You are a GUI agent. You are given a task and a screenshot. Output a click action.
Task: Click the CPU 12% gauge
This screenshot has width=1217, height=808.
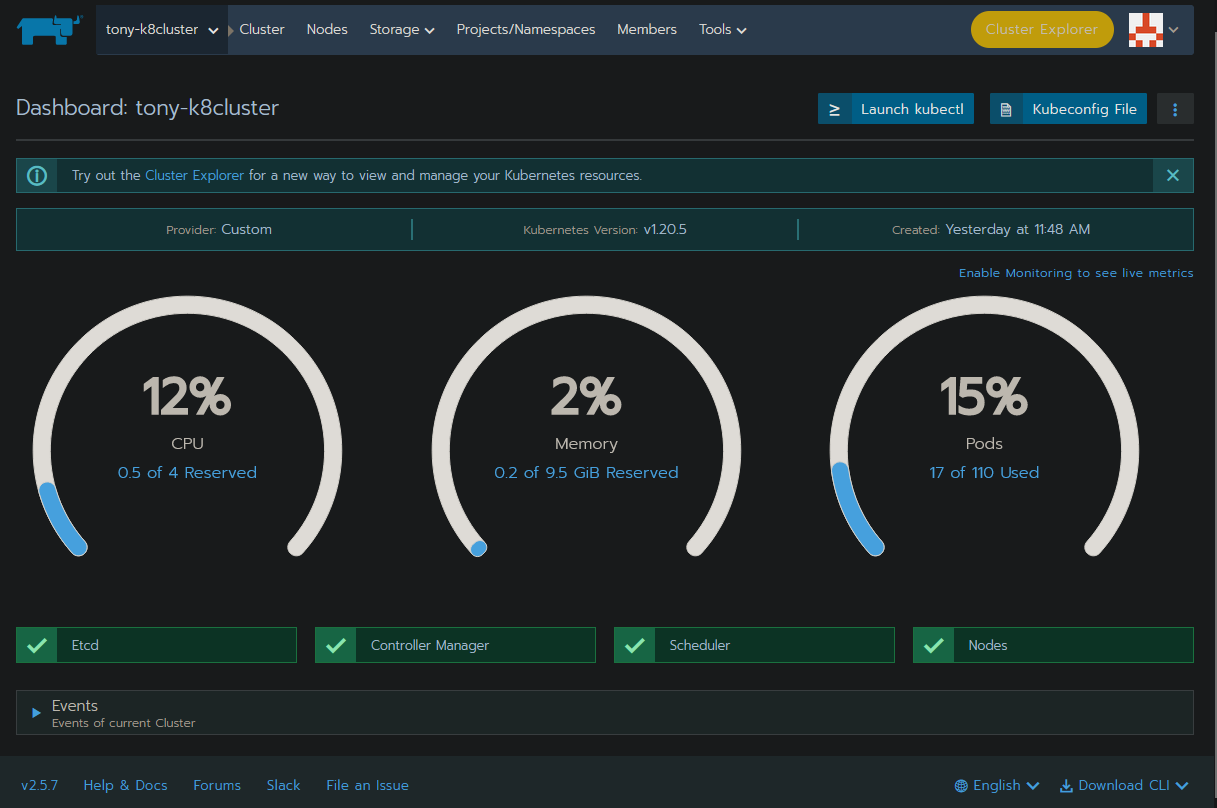[187, 425]
